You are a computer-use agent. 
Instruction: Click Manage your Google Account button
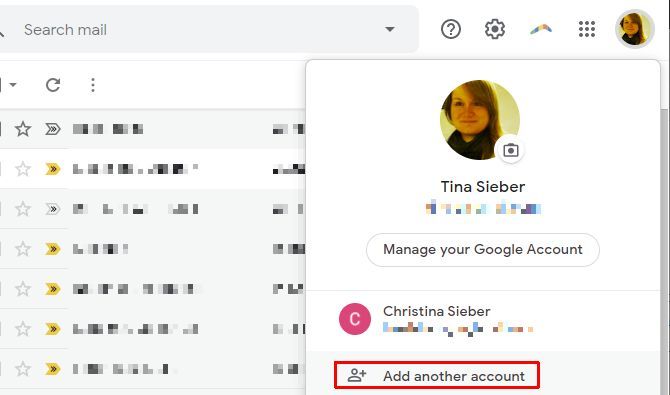[x=483, y=250]
